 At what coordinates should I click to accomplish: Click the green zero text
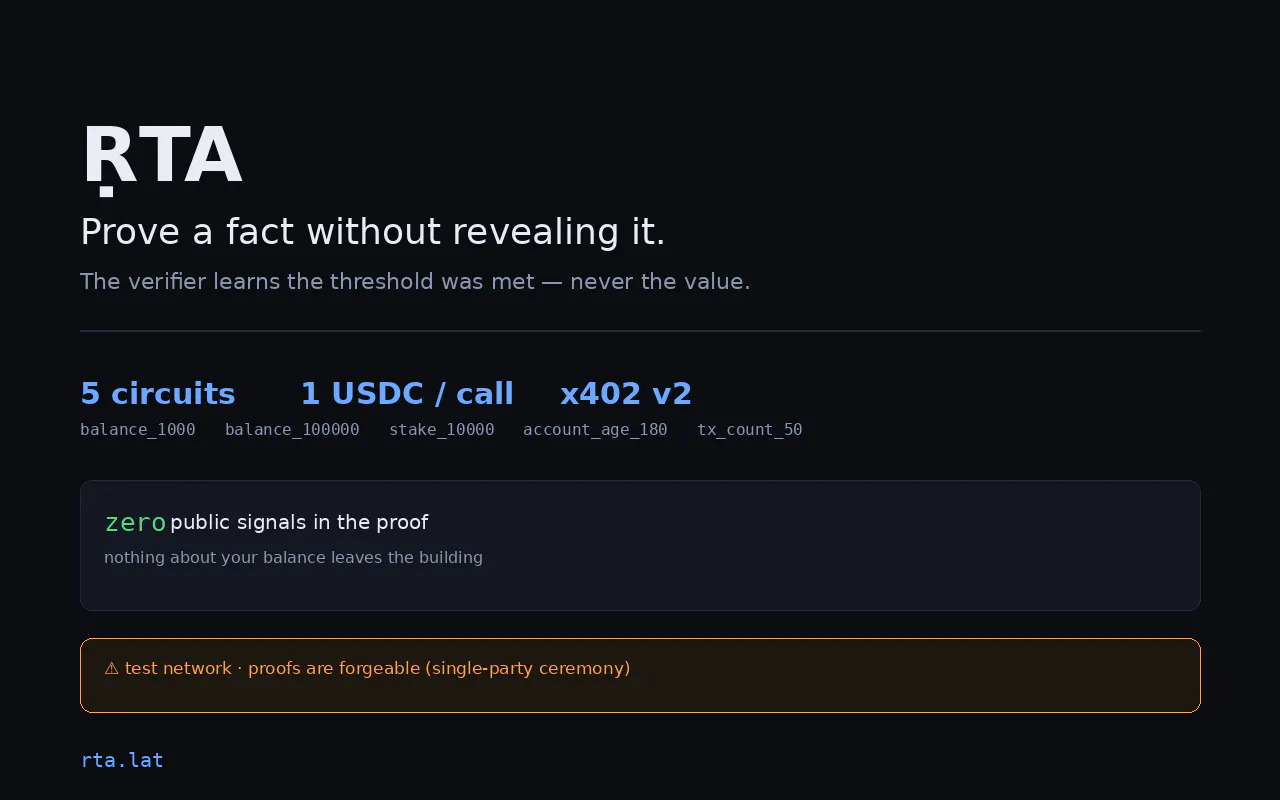click(x=135, y=523)
